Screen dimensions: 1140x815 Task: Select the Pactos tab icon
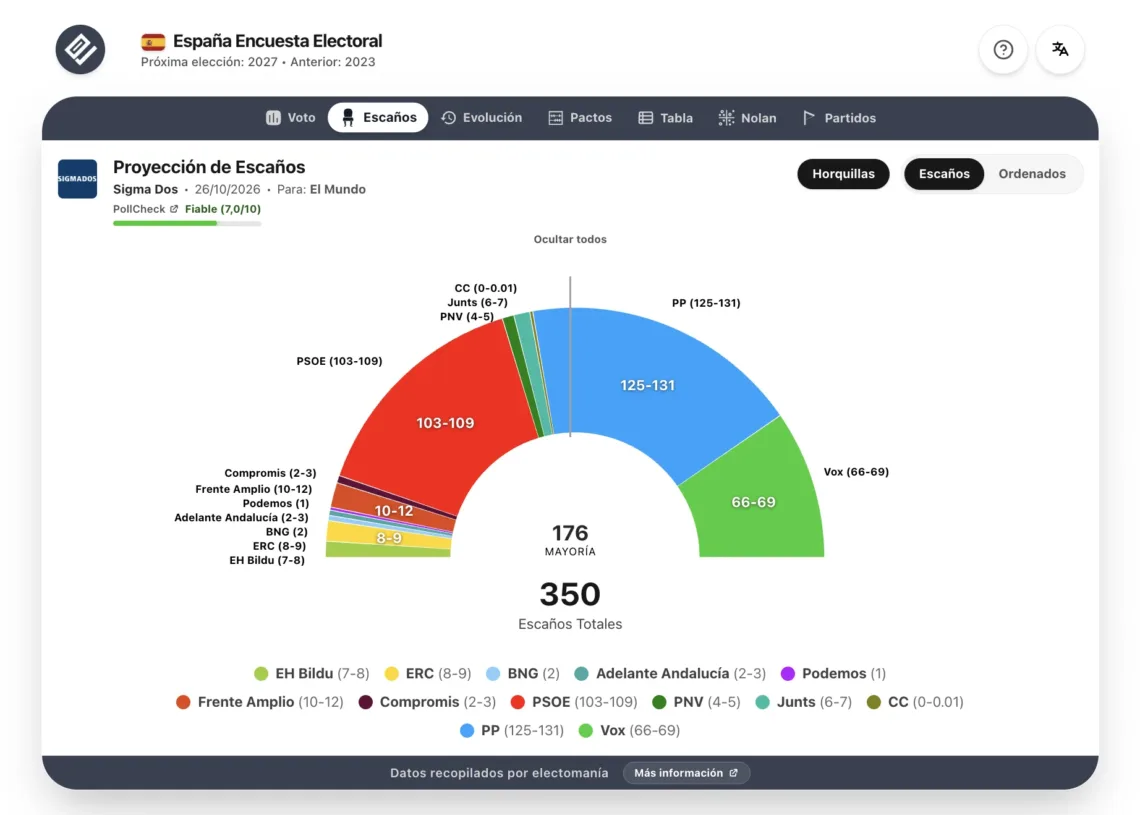point(555,118)
